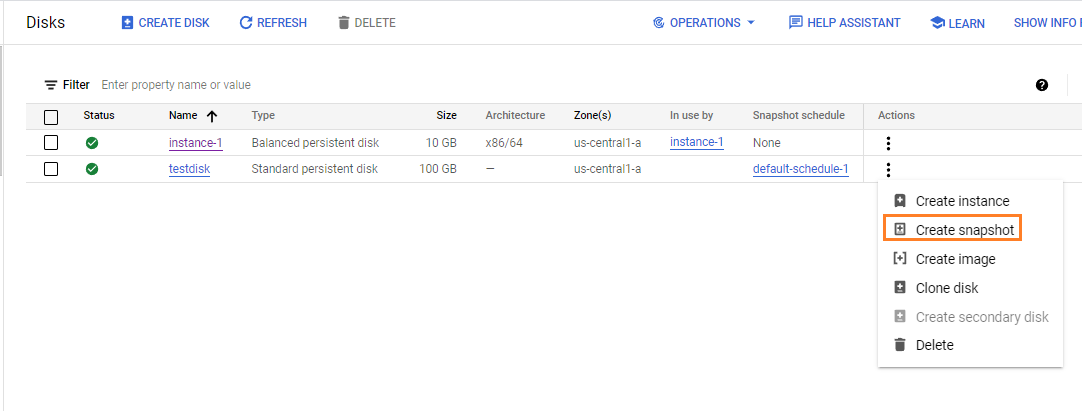1082x411 pixels.
Task: Select the instance-1 row checkbox
Action: click(x=51, y=143)
